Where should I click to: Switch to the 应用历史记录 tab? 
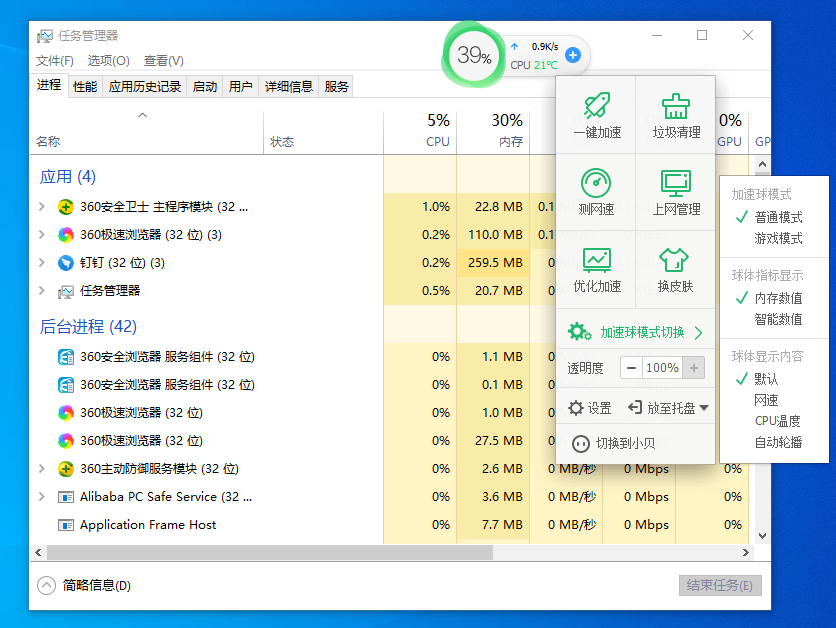pos(144,86)
